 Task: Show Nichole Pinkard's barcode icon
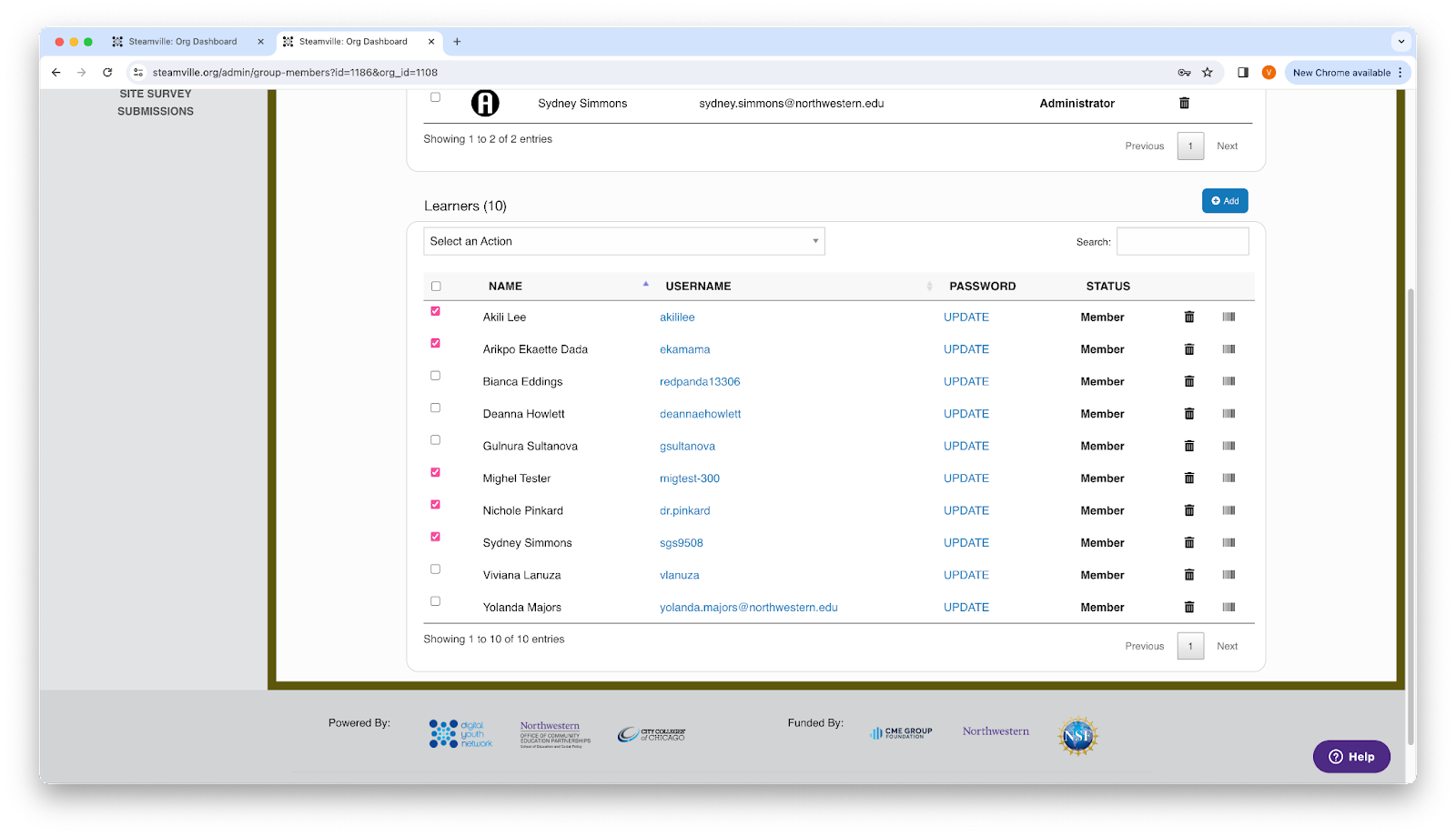coord(1228,510)
